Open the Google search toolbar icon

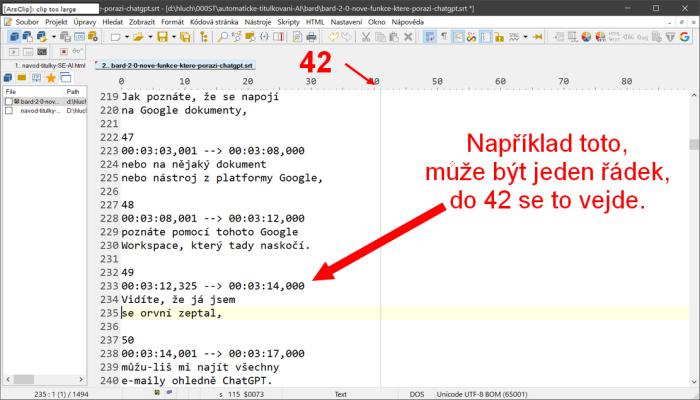coord(685,37)
